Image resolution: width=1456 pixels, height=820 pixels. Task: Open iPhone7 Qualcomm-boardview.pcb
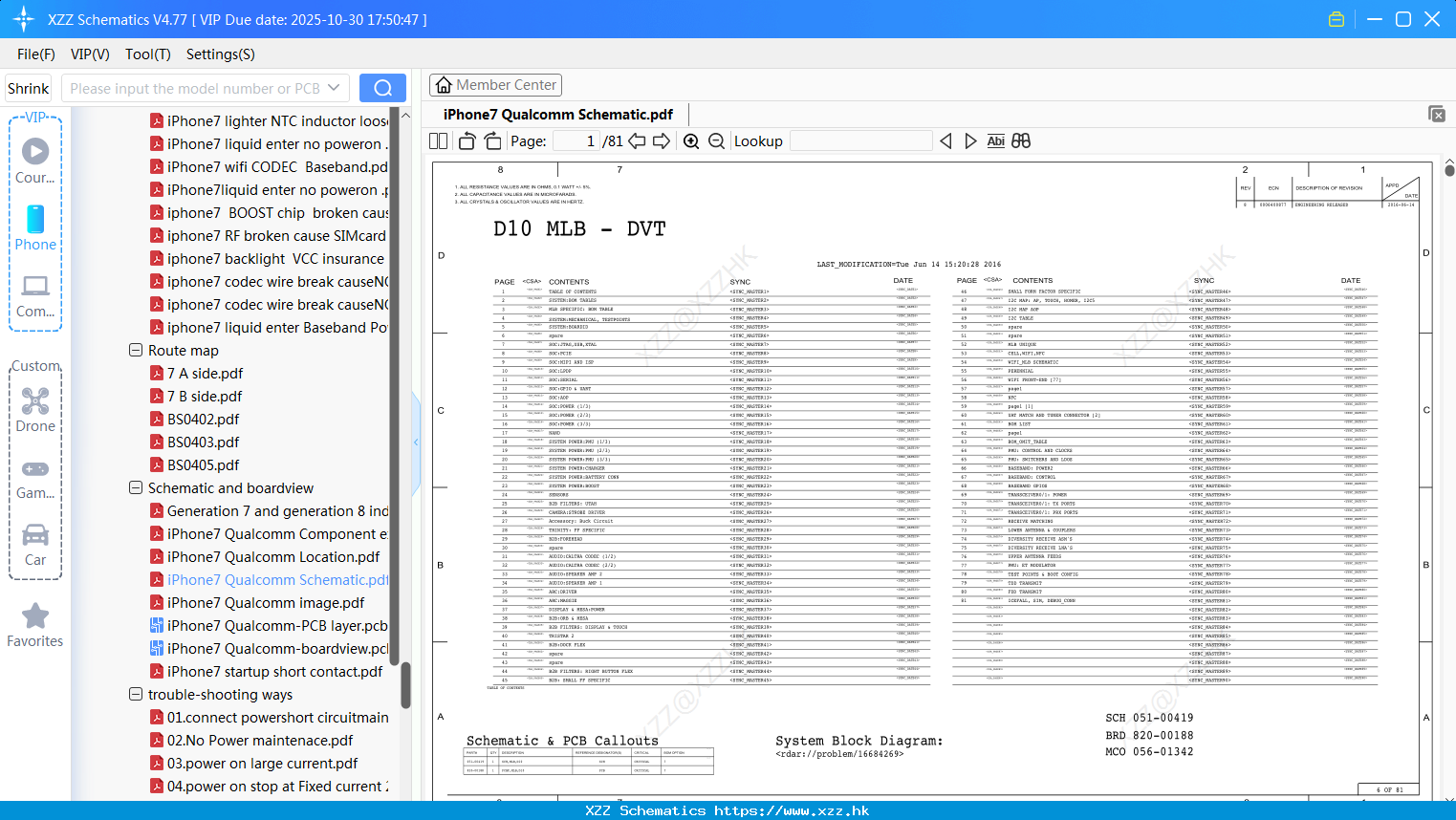(x=270, y=648)
